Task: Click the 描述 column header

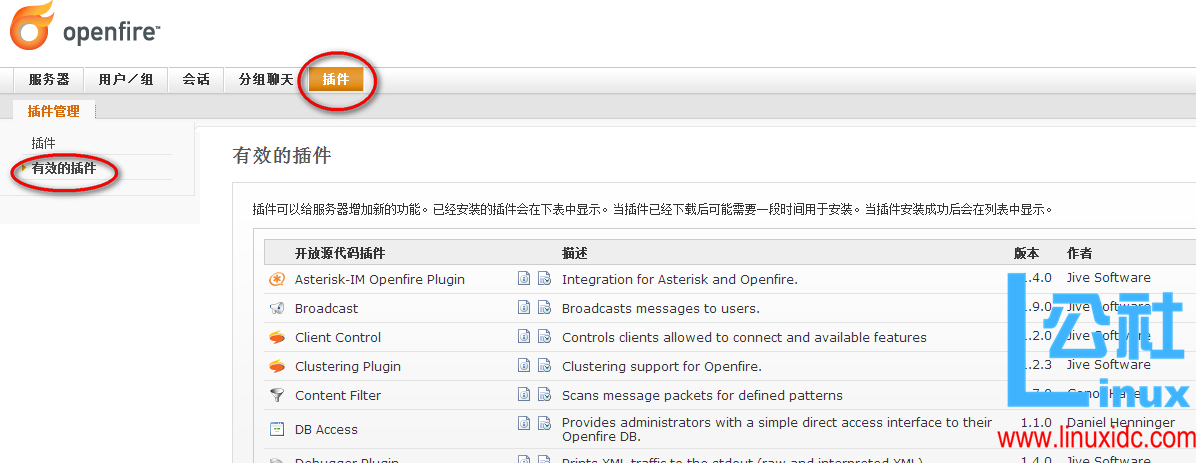Action: [574, 253]
